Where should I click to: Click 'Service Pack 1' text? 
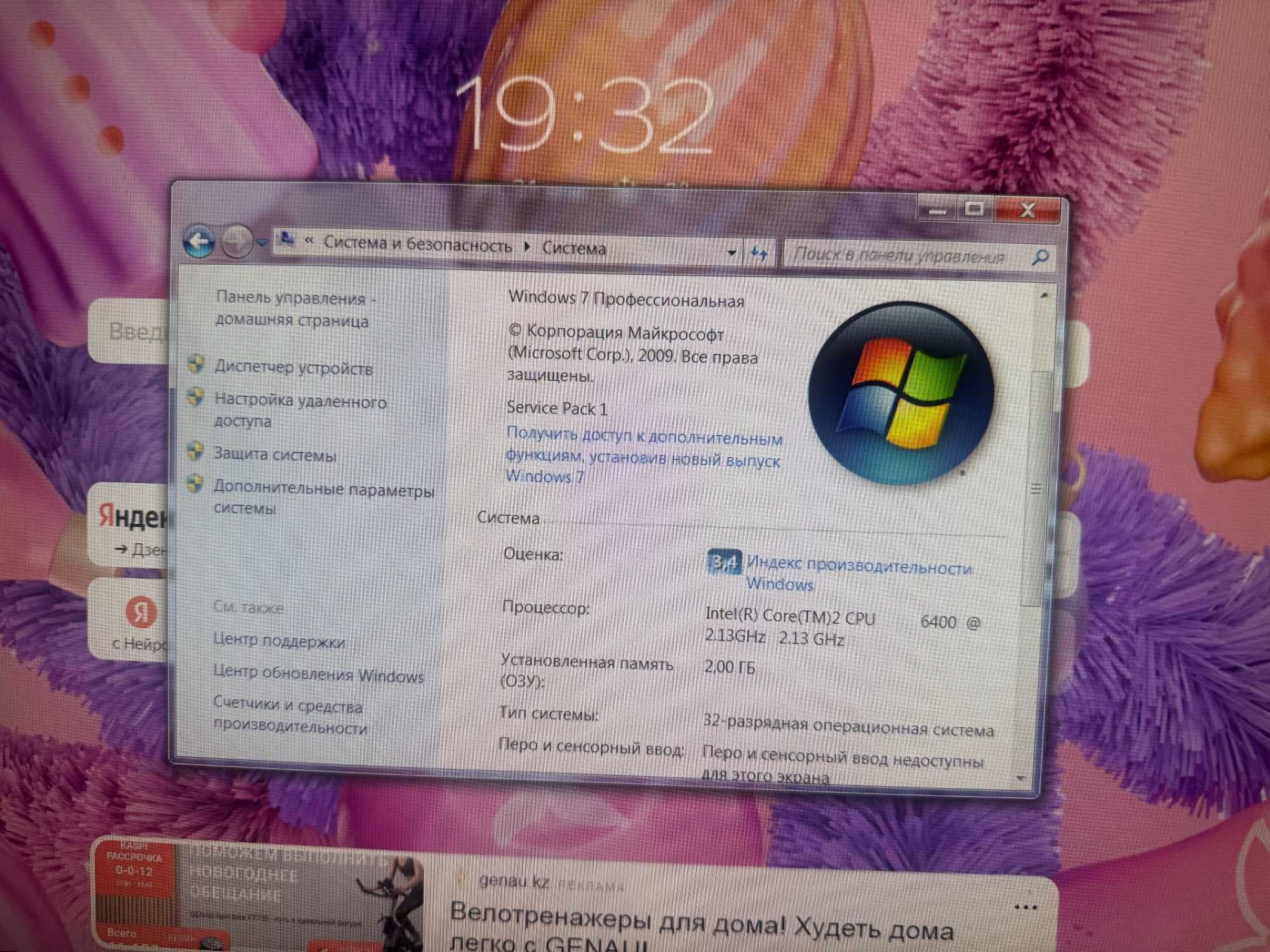[x=557, y=408]
